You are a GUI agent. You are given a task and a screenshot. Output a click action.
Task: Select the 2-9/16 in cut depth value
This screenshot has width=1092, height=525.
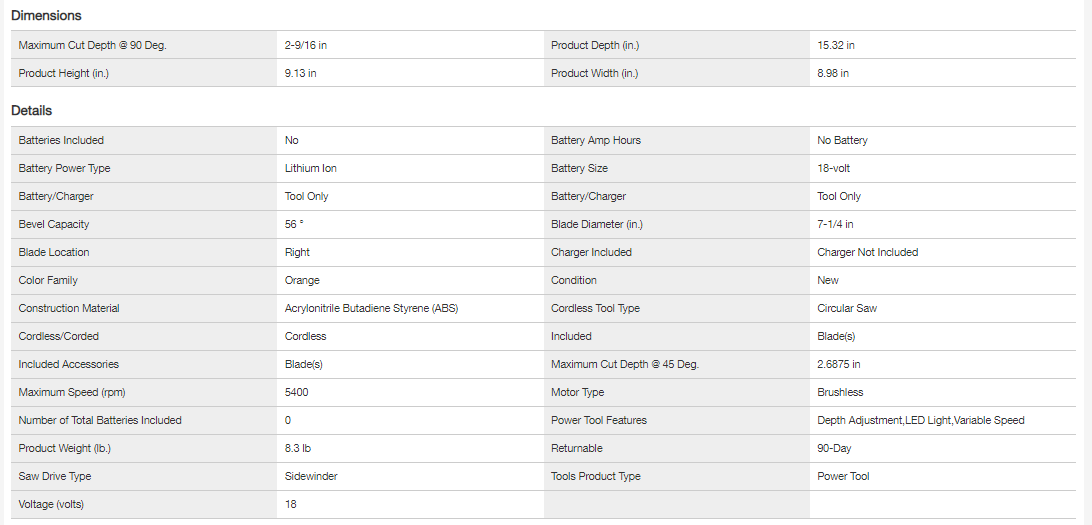[307, 45]
